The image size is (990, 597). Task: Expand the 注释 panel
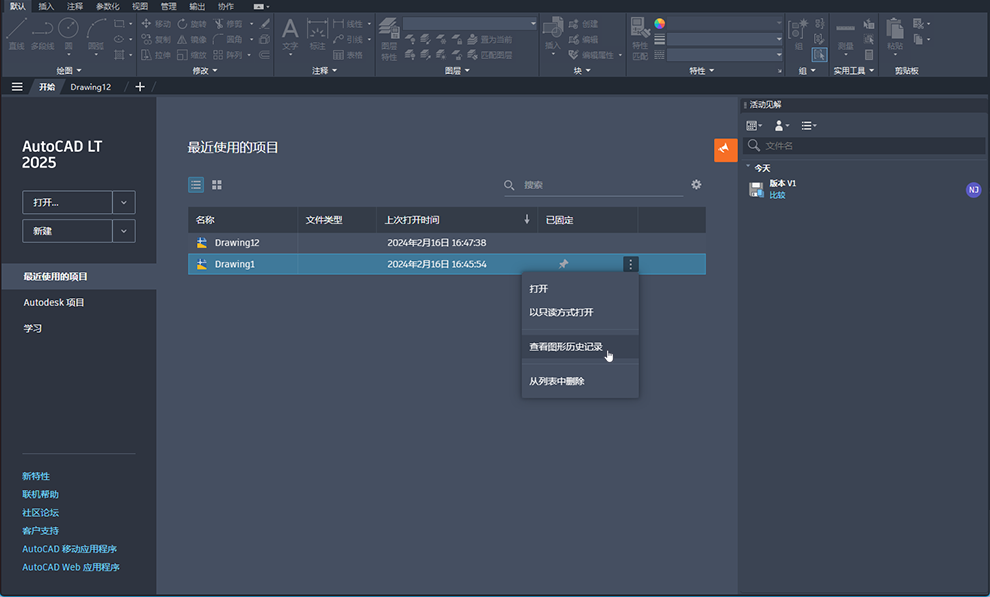(x=325, y=71)
